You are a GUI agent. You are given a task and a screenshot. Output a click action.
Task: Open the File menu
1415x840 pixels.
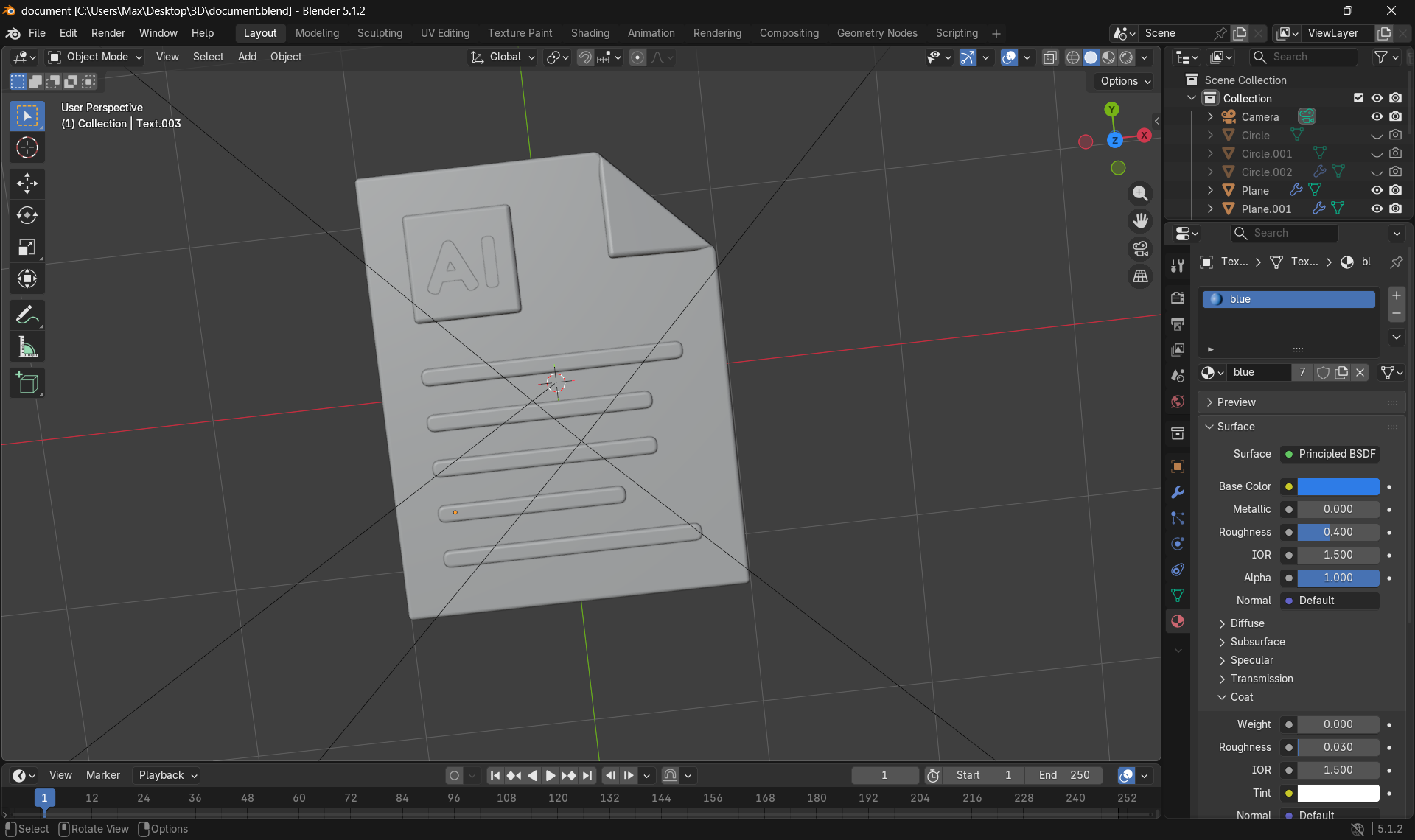point(37,33)
